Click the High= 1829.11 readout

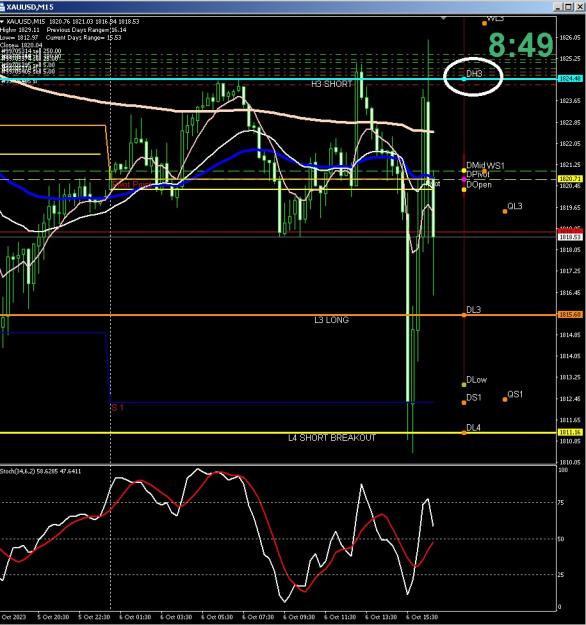tap(20, 30)
